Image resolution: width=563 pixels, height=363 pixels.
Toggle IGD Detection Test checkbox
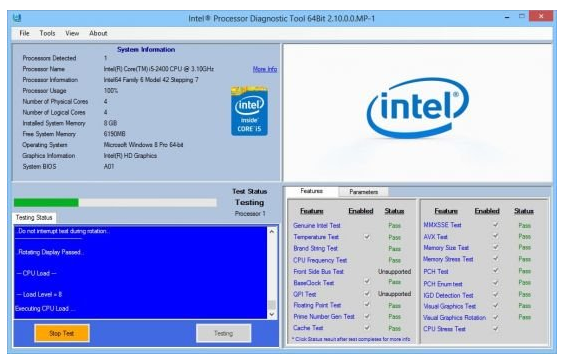click(x=495, y=294)
